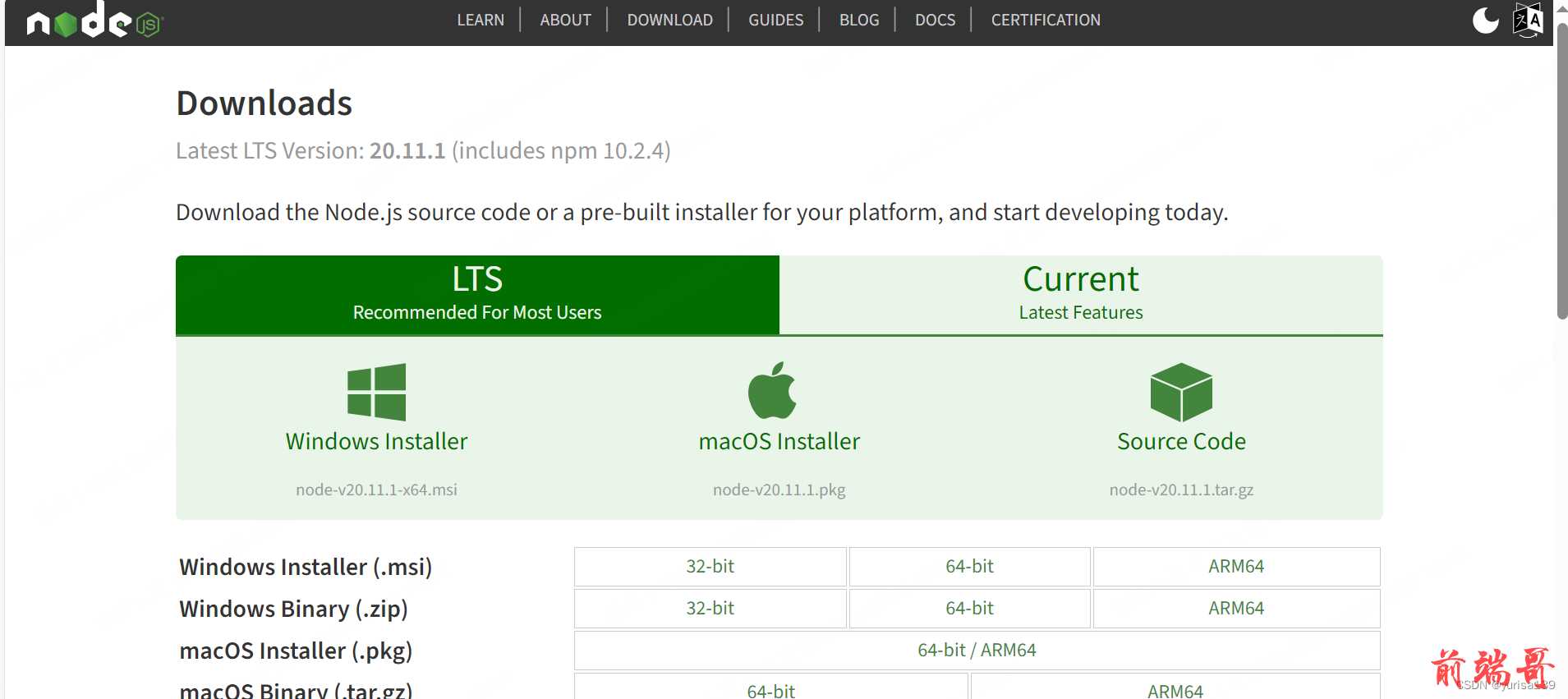Open the GUIDES menu item
Image resolution: width=1568 pixels, height=699 pixels.
tap(775, 20)
